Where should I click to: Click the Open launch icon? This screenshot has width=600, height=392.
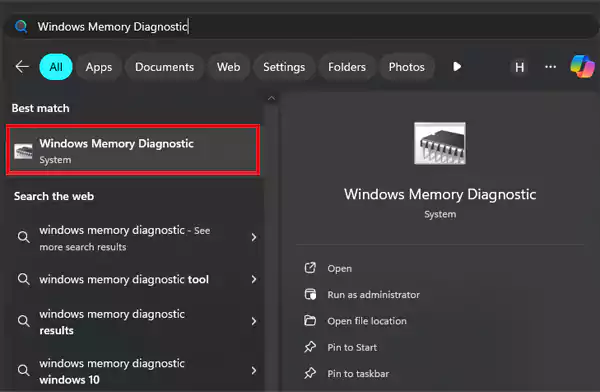tap(310, 268)
